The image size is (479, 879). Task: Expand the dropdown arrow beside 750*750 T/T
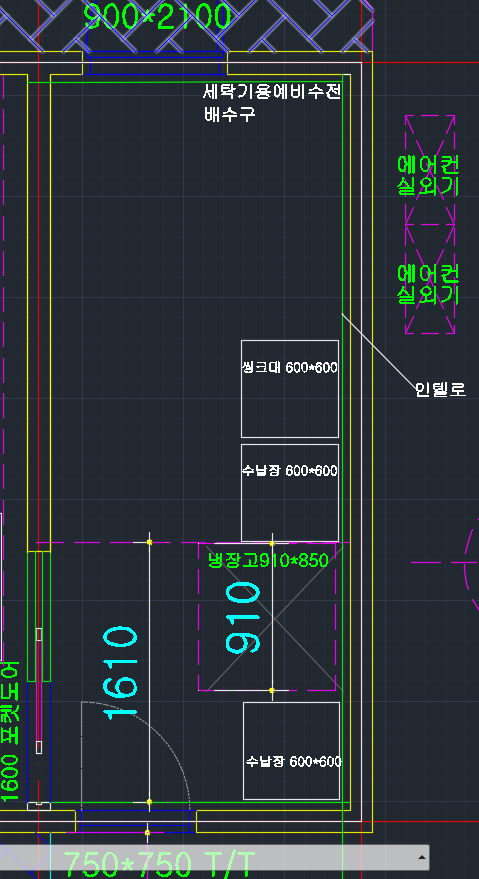[421, 858]
